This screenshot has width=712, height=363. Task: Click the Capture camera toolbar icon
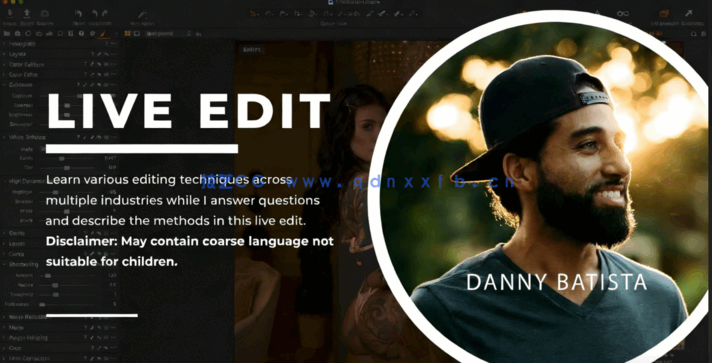coord(45,14)
